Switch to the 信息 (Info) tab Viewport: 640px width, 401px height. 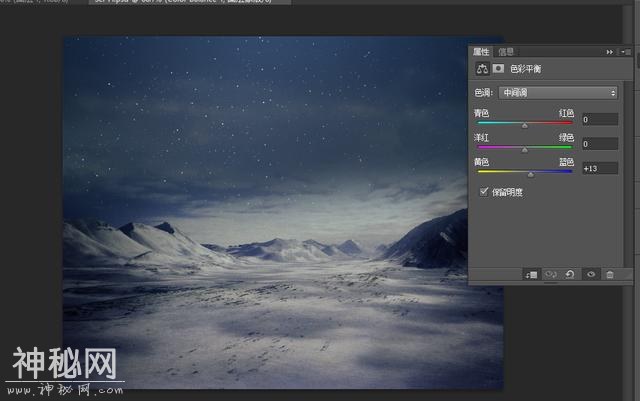point(506,52)
